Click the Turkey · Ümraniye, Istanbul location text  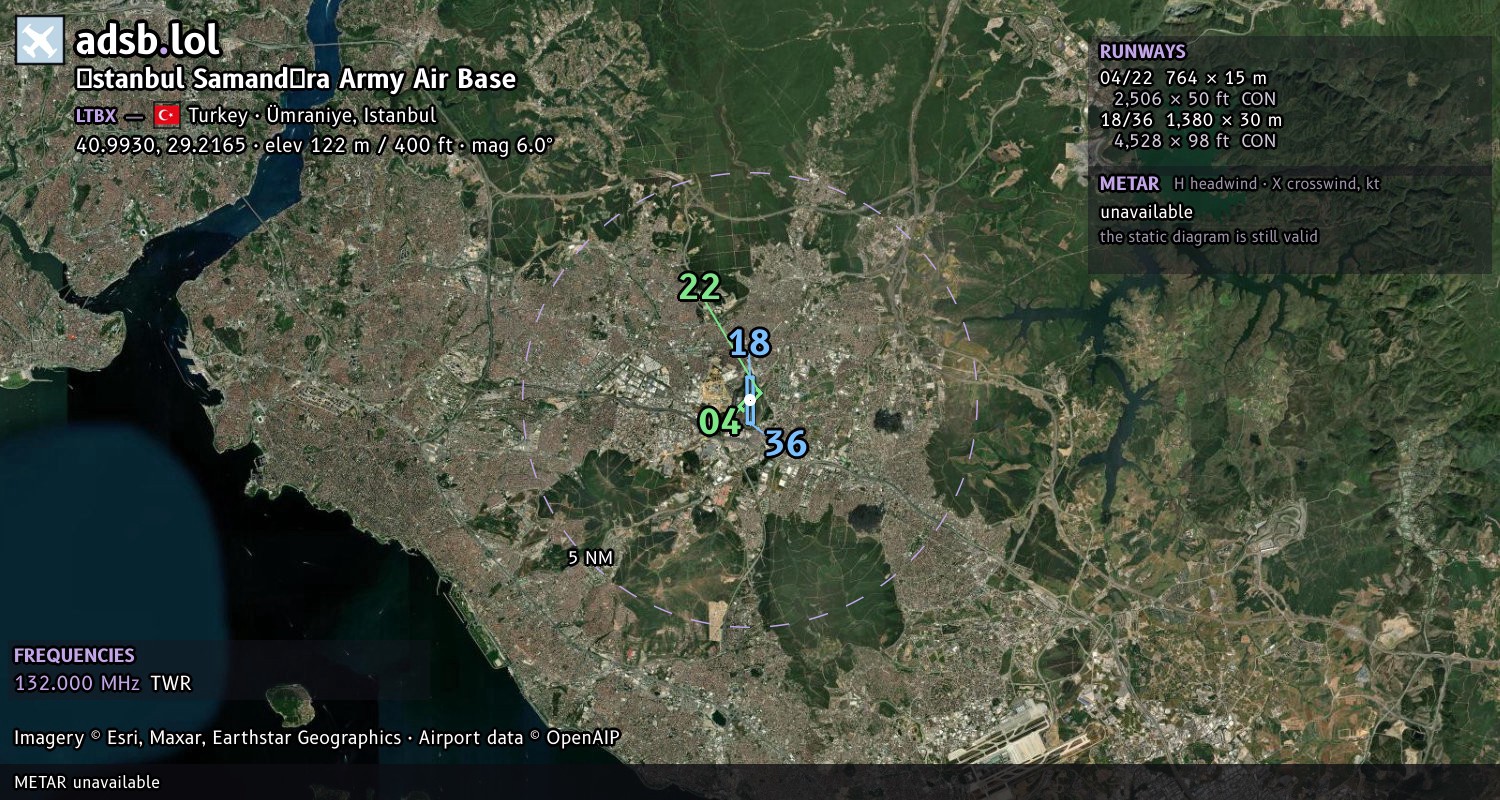point(312,115)
